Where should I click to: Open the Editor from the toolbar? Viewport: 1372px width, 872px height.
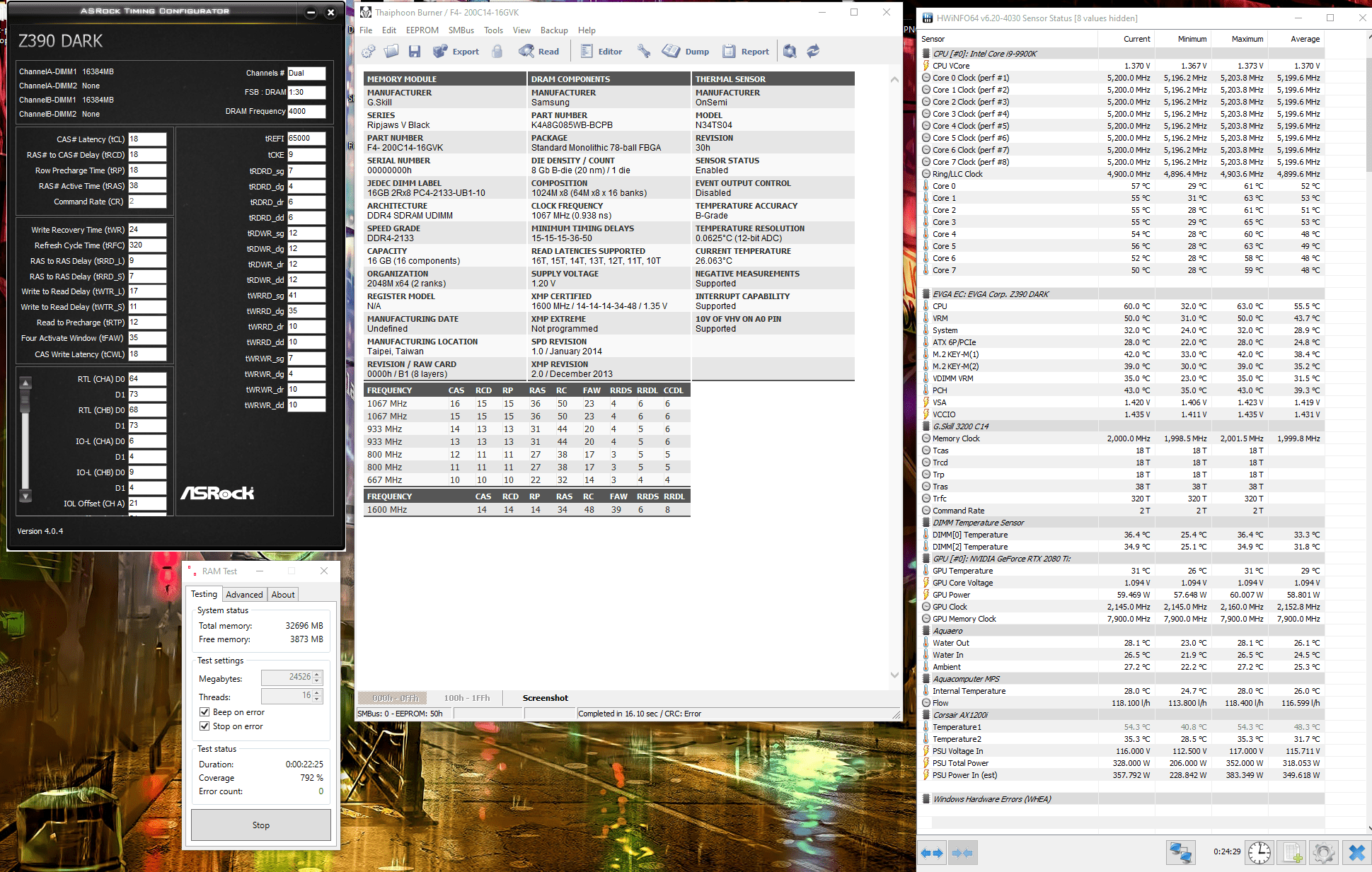tap(601, 51)
